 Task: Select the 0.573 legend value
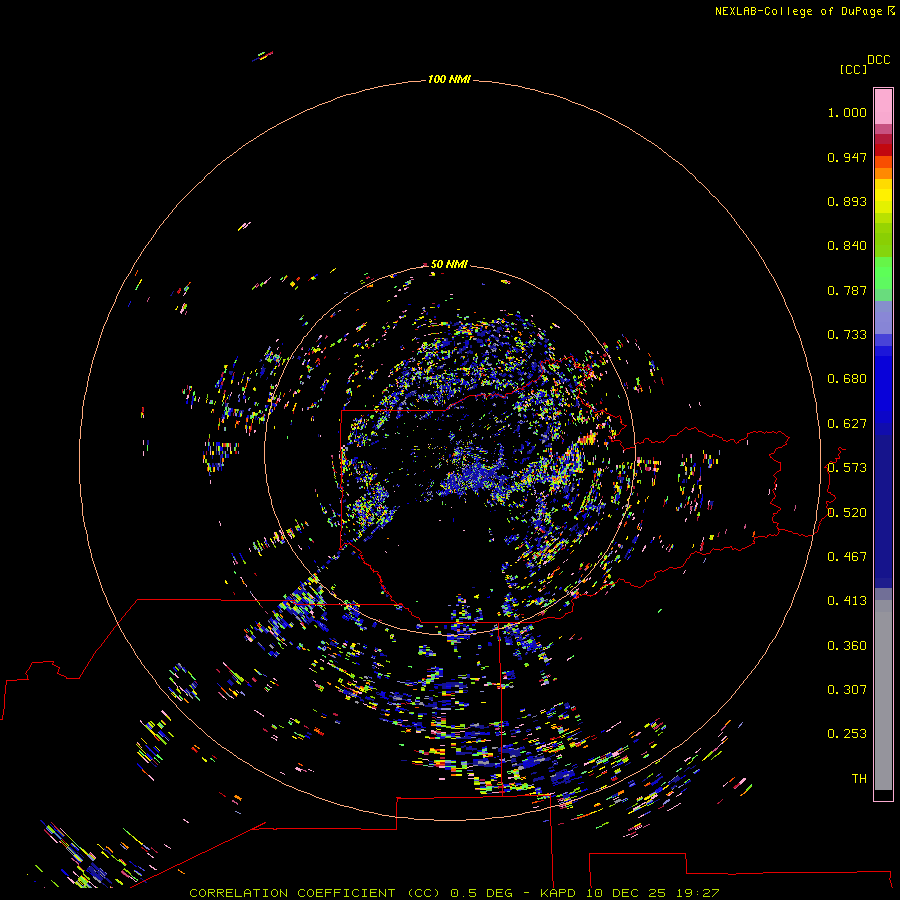(847, 468)
